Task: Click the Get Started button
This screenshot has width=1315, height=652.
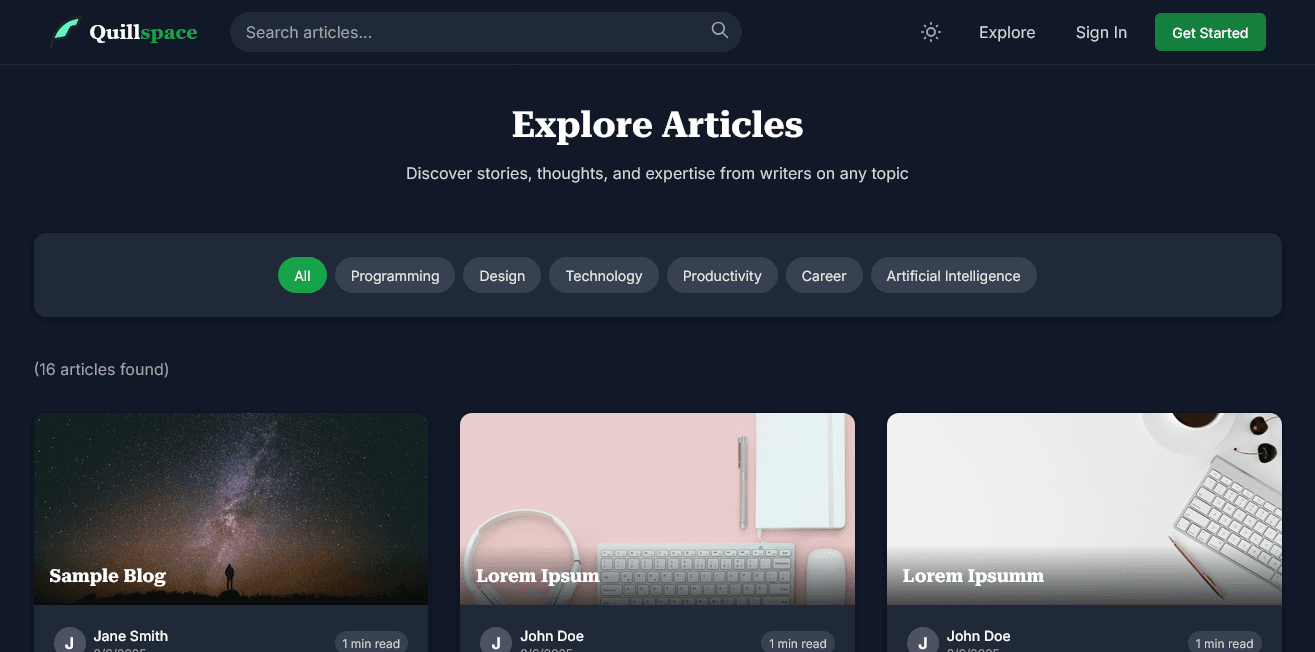Action: pyautogui.click(x=1210, y=32)
